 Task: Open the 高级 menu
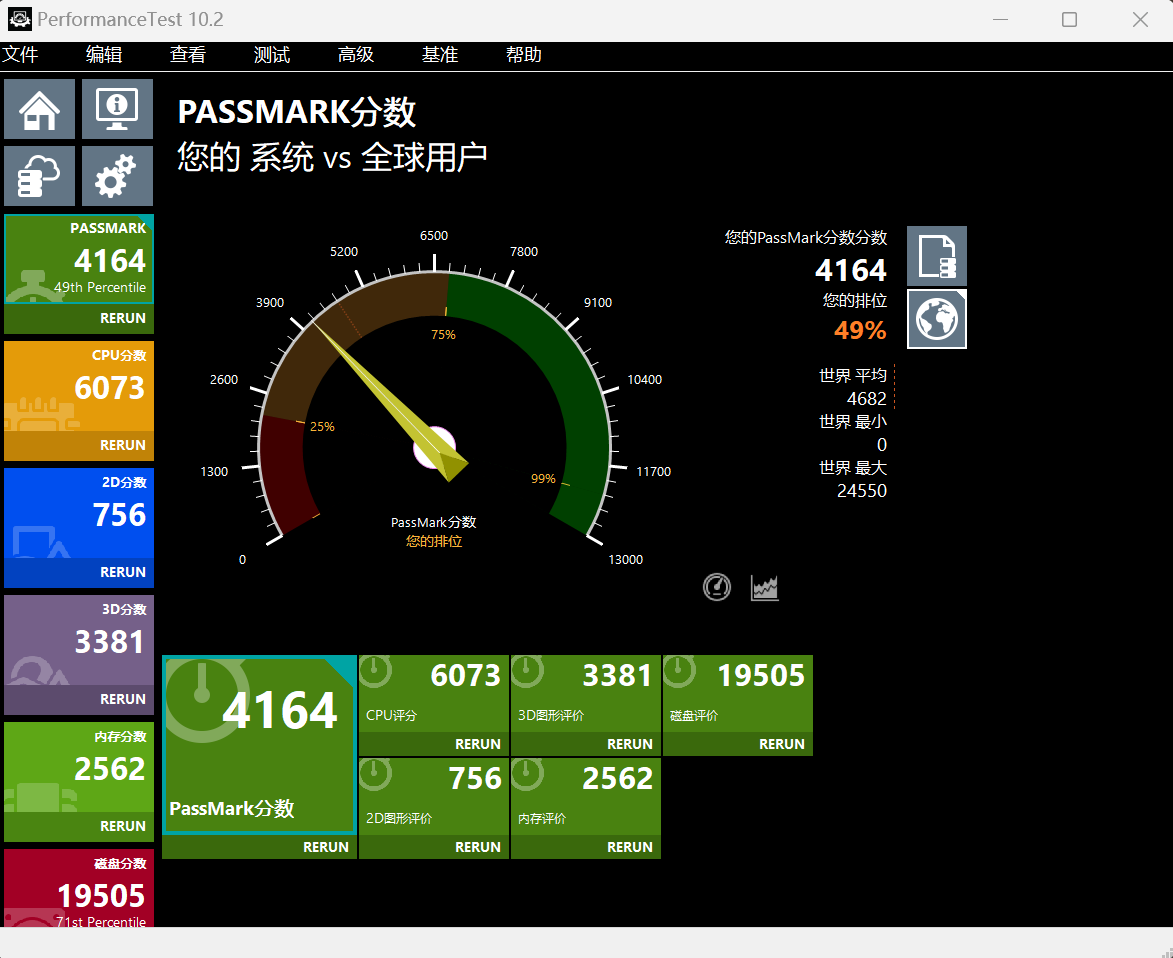[356, 55]
